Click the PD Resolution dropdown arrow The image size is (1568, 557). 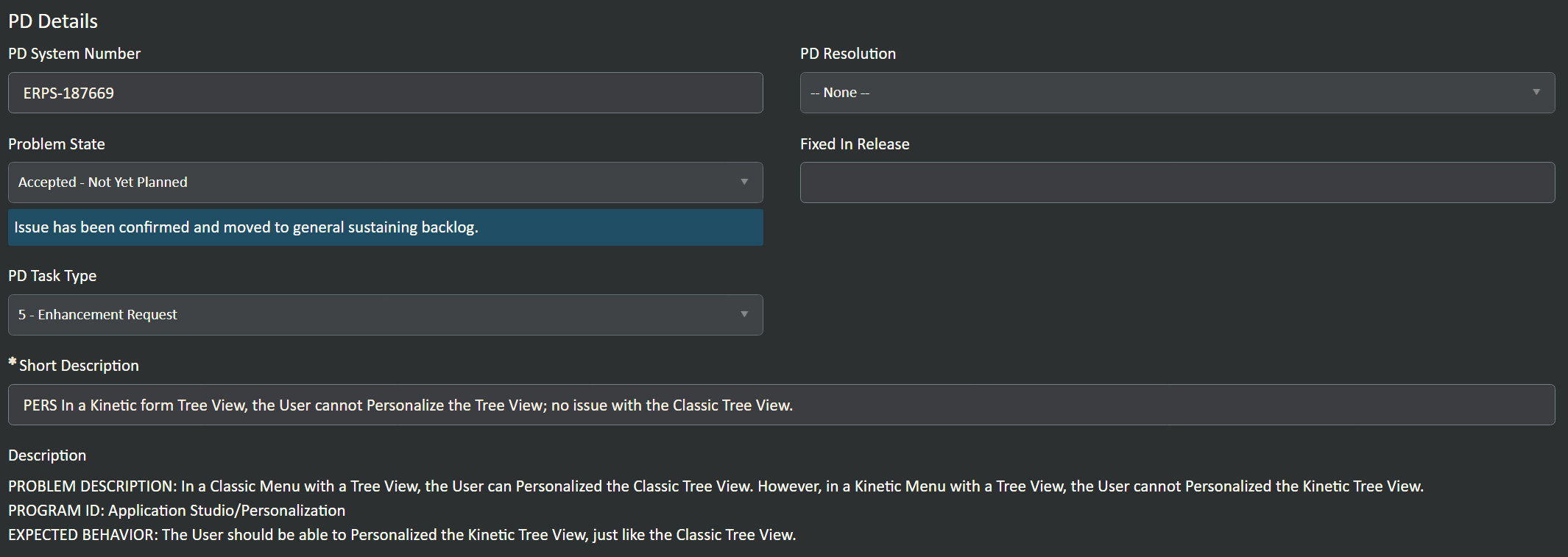click(1536, 92)
